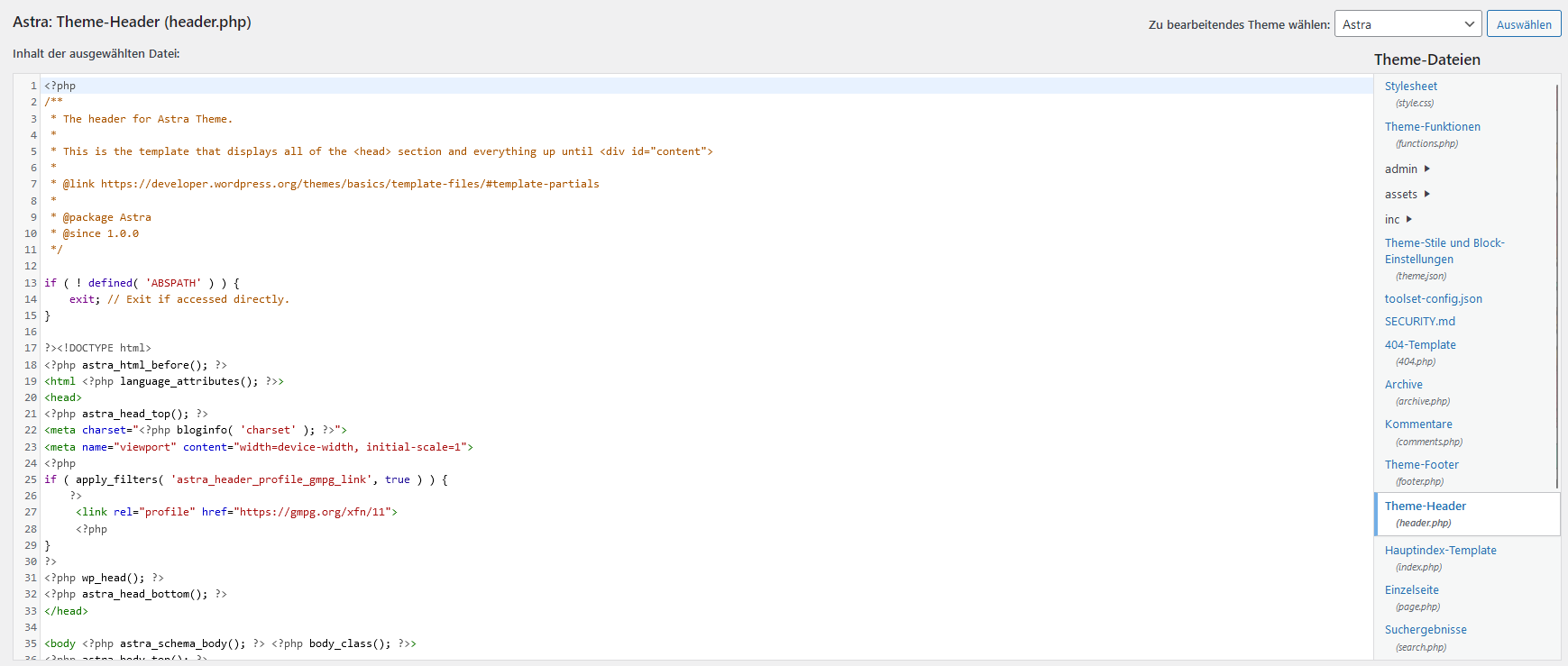Click the Auswählen button

click(x=1523, y=24)
